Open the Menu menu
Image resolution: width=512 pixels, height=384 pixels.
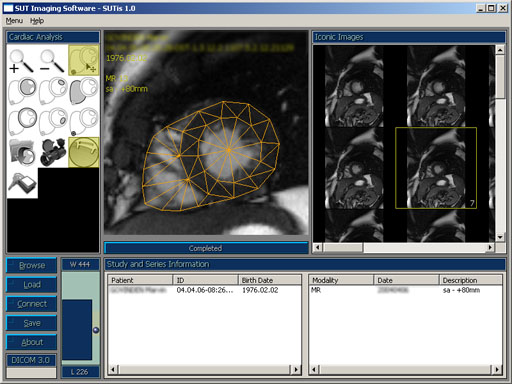[x=14, y=21]
